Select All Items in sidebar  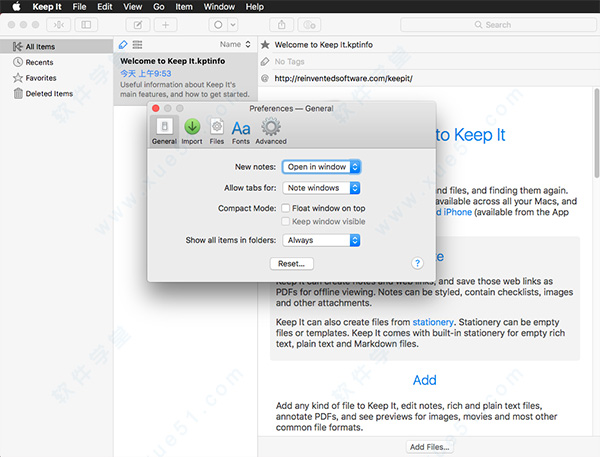[x=56, y=47]
